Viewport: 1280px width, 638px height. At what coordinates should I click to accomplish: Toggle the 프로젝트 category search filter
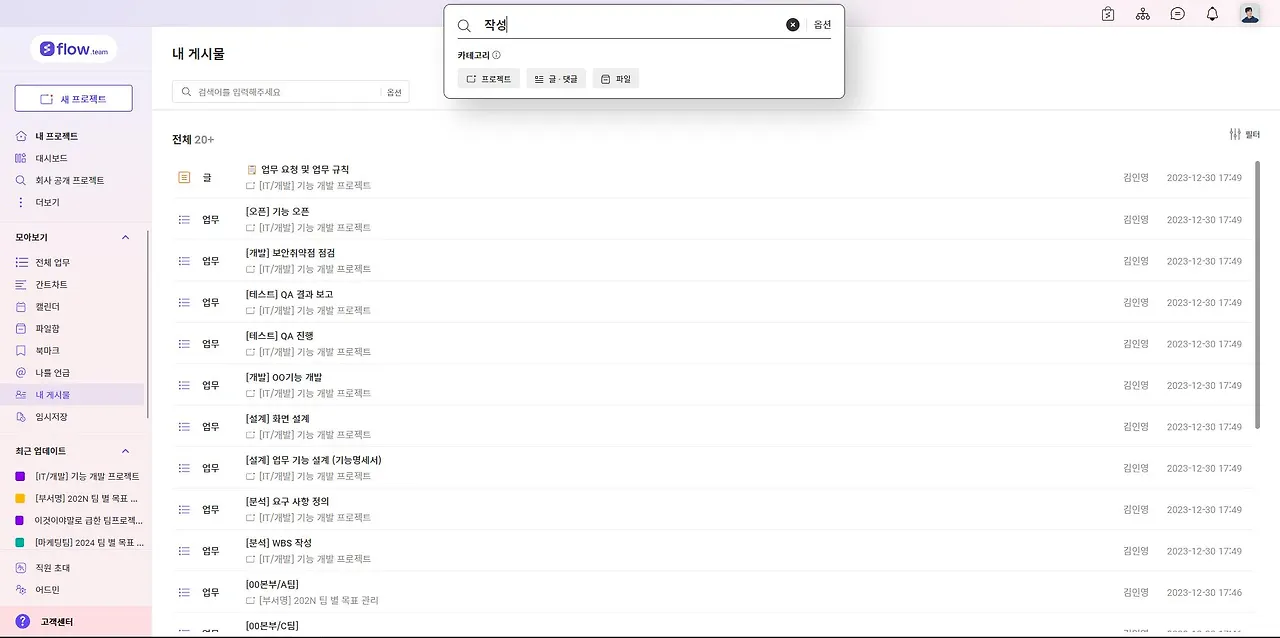pos(488,78)
